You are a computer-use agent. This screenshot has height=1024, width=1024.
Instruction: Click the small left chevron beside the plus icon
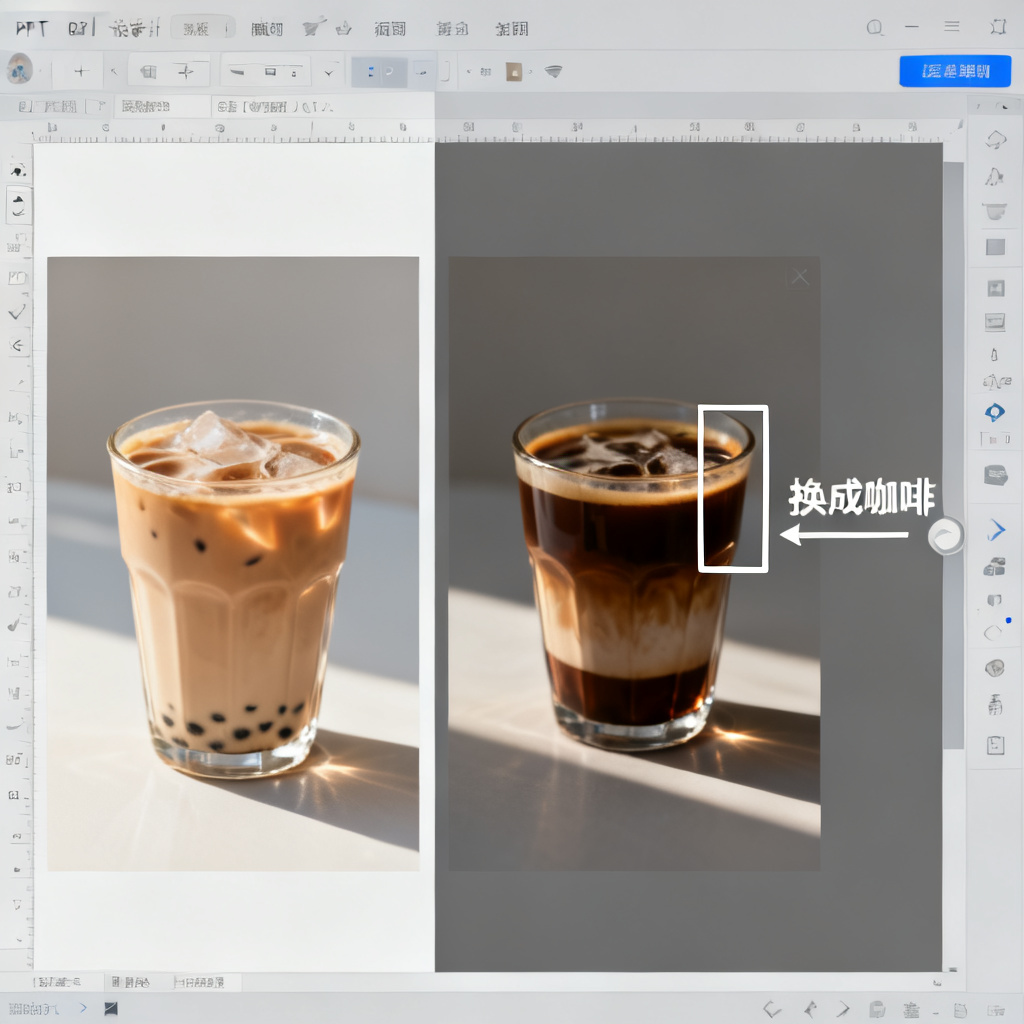[114, 72]
